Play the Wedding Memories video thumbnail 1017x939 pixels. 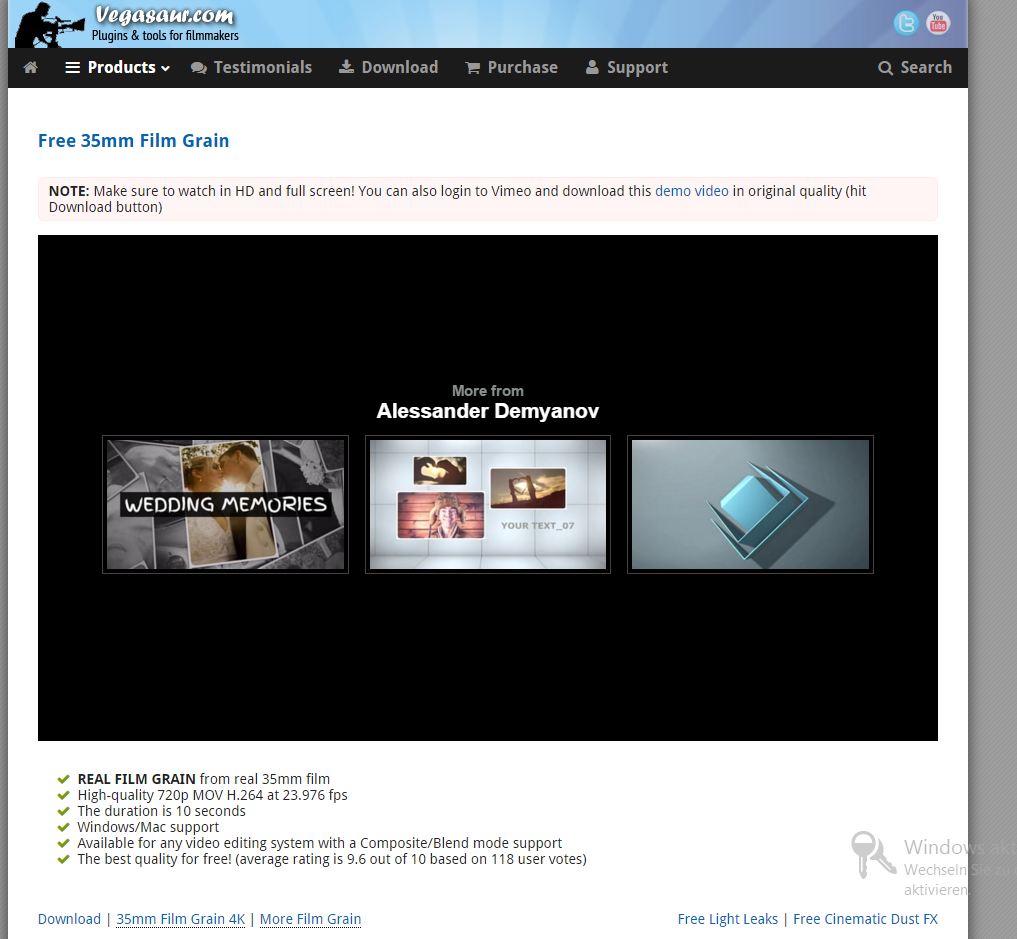click(225, 505)
